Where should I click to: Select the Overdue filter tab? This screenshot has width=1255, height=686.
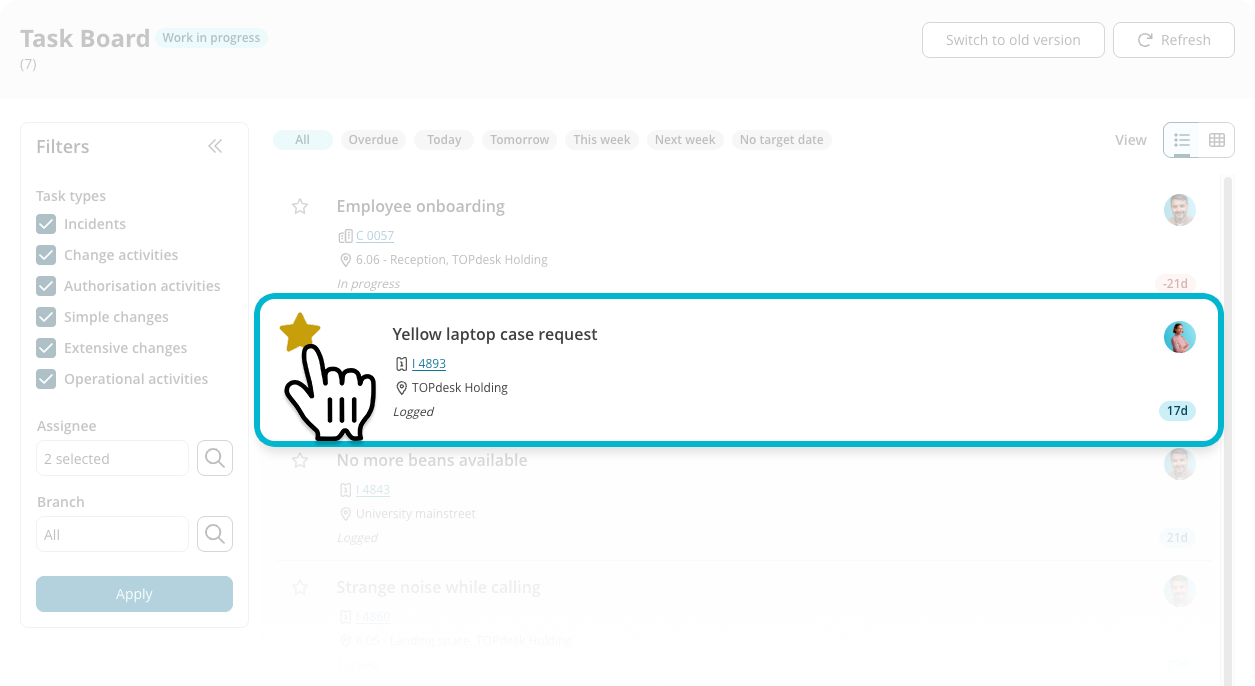pos(373,140)
